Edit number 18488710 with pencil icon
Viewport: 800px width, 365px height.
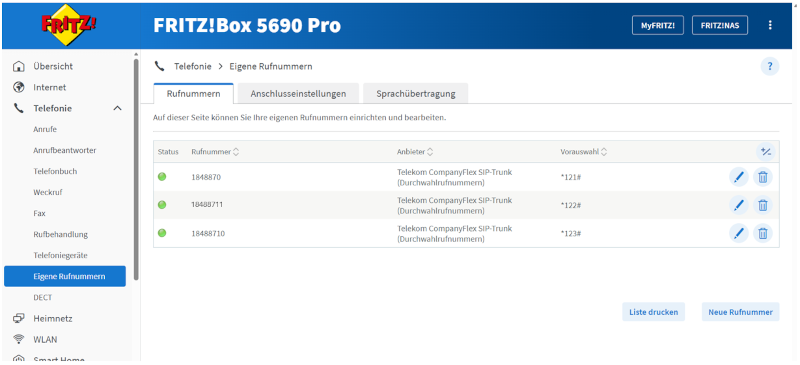738,233
